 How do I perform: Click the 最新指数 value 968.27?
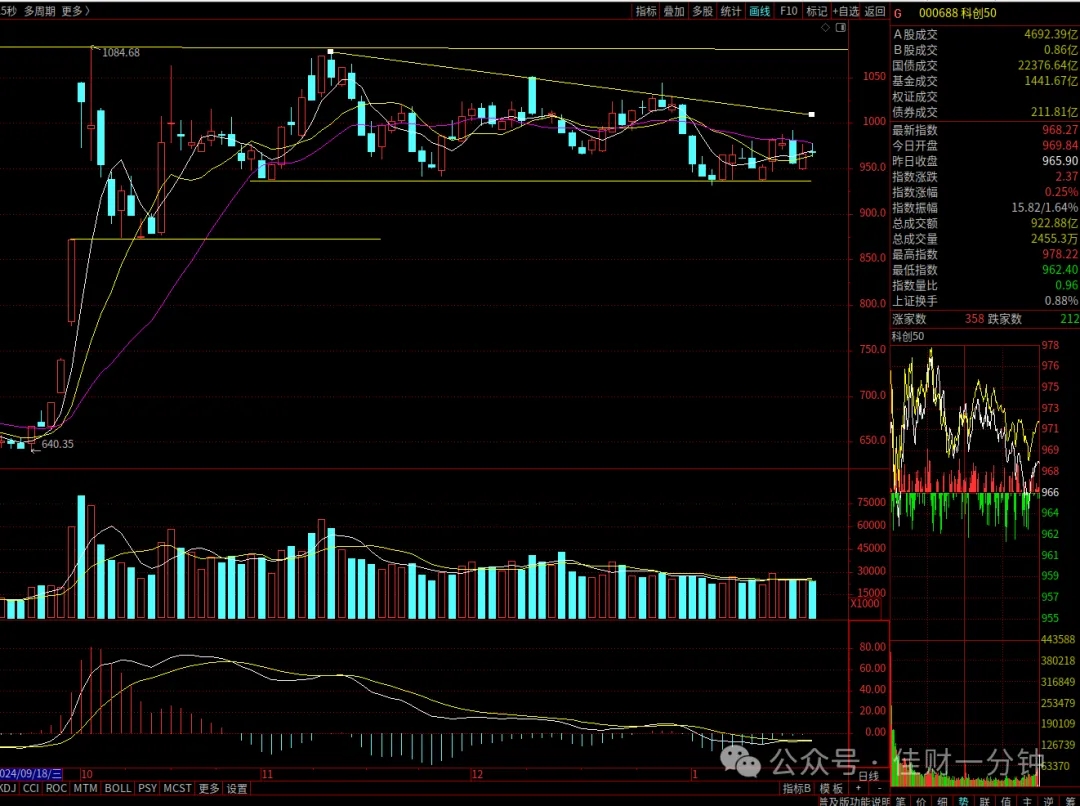point(1060,130)
